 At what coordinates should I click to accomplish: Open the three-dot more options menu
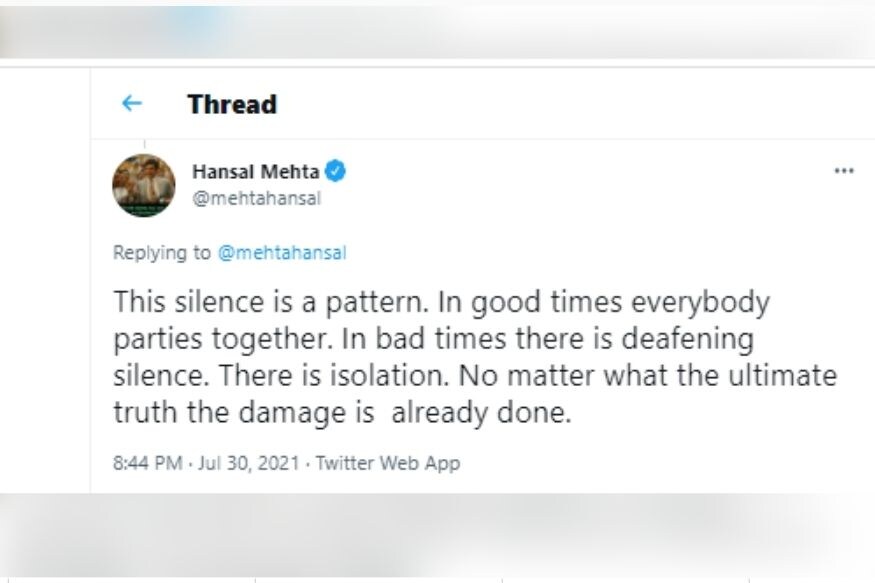[844, 171]
